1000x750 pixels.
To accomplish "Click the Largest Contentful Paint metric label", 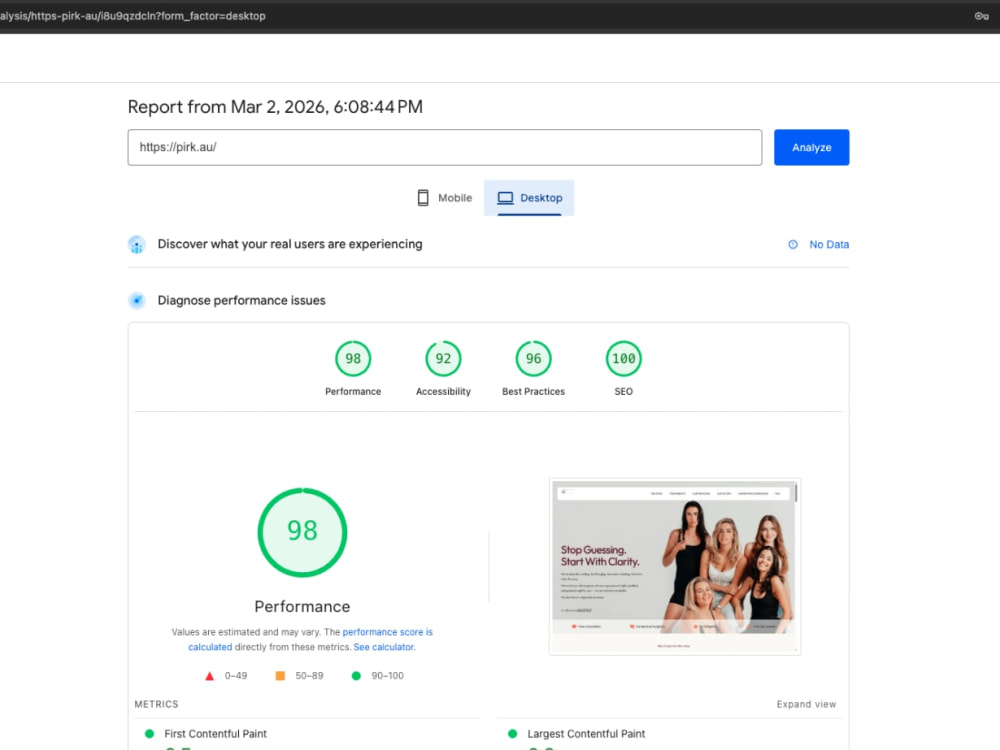I will (x=586, y=733).
